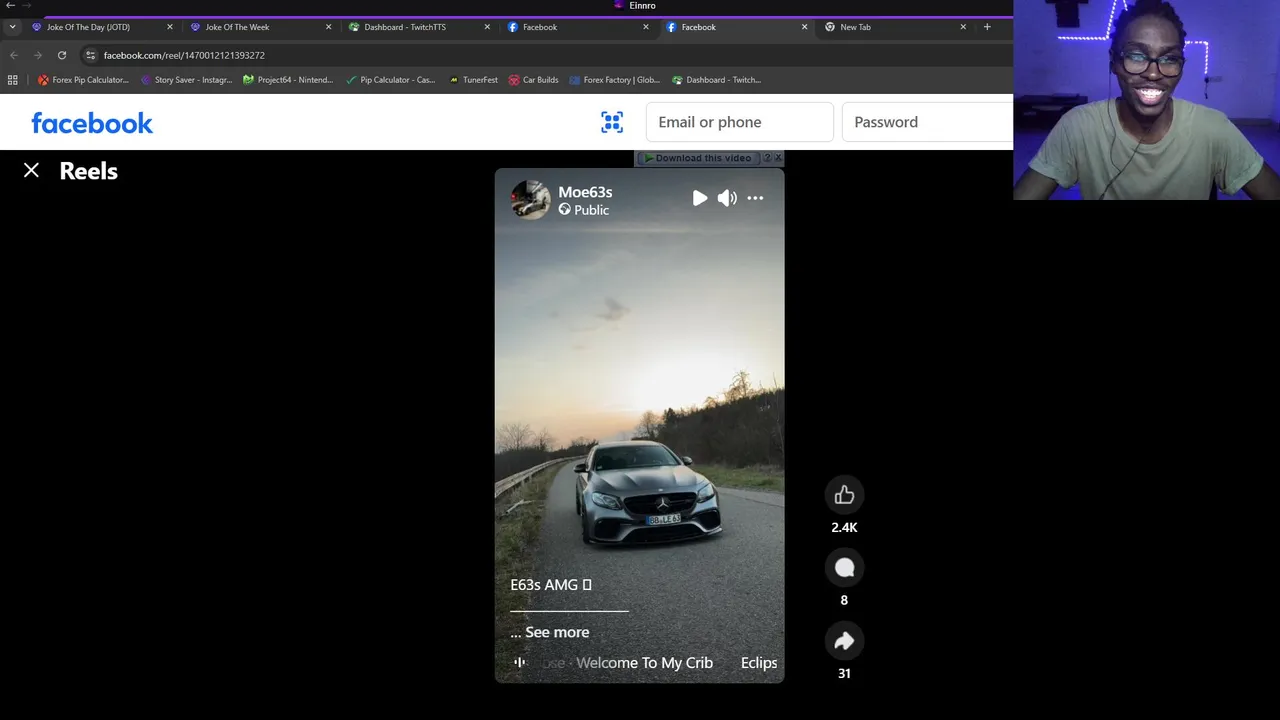Click the facebook.com reel URL
1280x720 pixels.
(x=184, y=55)
